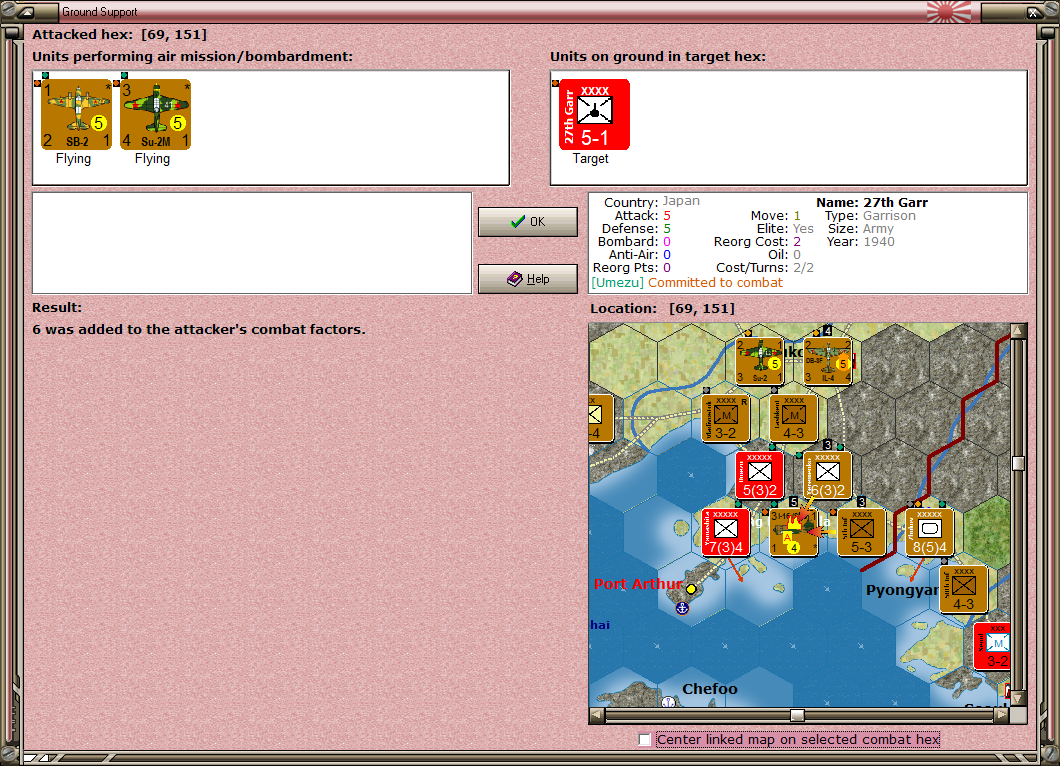The width and height of the screenshot is (1060, 766).
Task: Select the SB-2 bomber counter
Action: point(75,113)
